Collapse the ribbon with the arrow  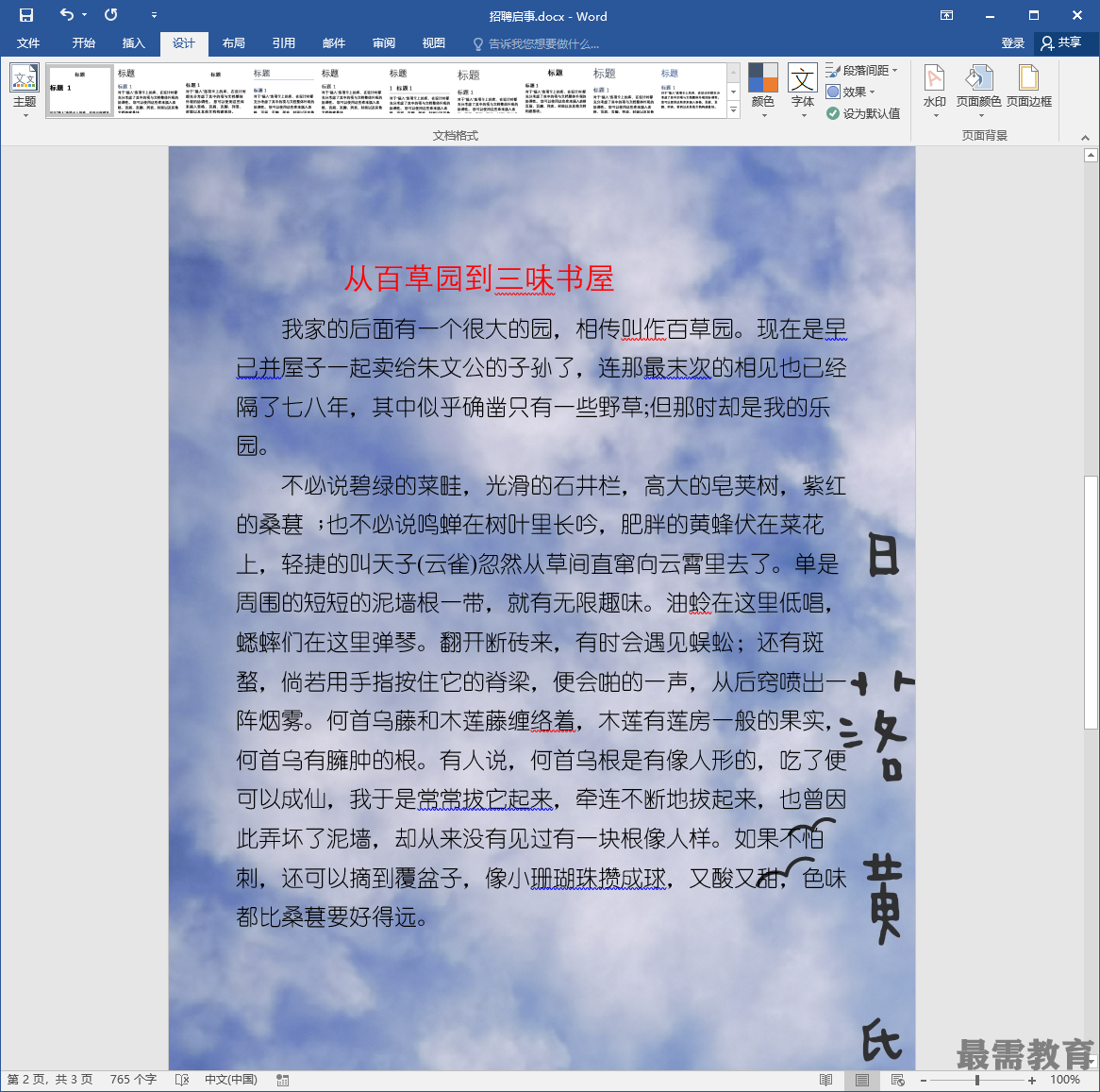[1085, 138]
